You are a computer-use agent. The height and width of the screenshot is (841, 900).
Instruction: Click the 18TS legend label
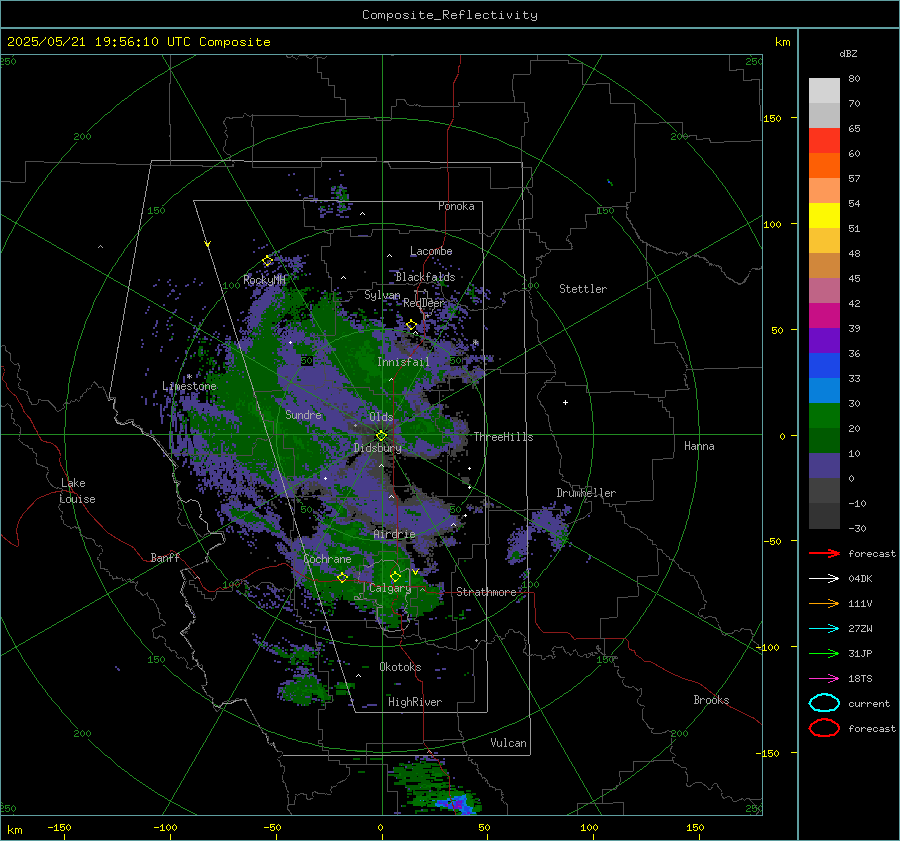point(860,679)
